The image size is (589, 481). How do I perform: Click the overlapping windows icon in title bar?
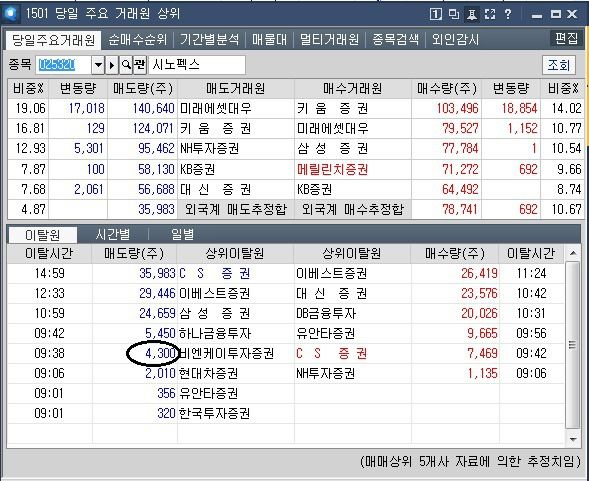click(454, 15)
